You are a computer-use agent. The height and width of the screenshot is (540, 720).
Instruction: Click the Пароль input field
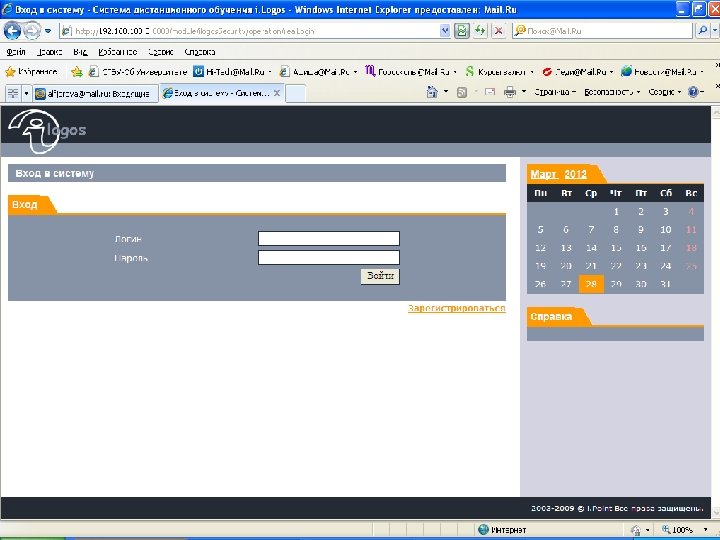coord(329,257)
